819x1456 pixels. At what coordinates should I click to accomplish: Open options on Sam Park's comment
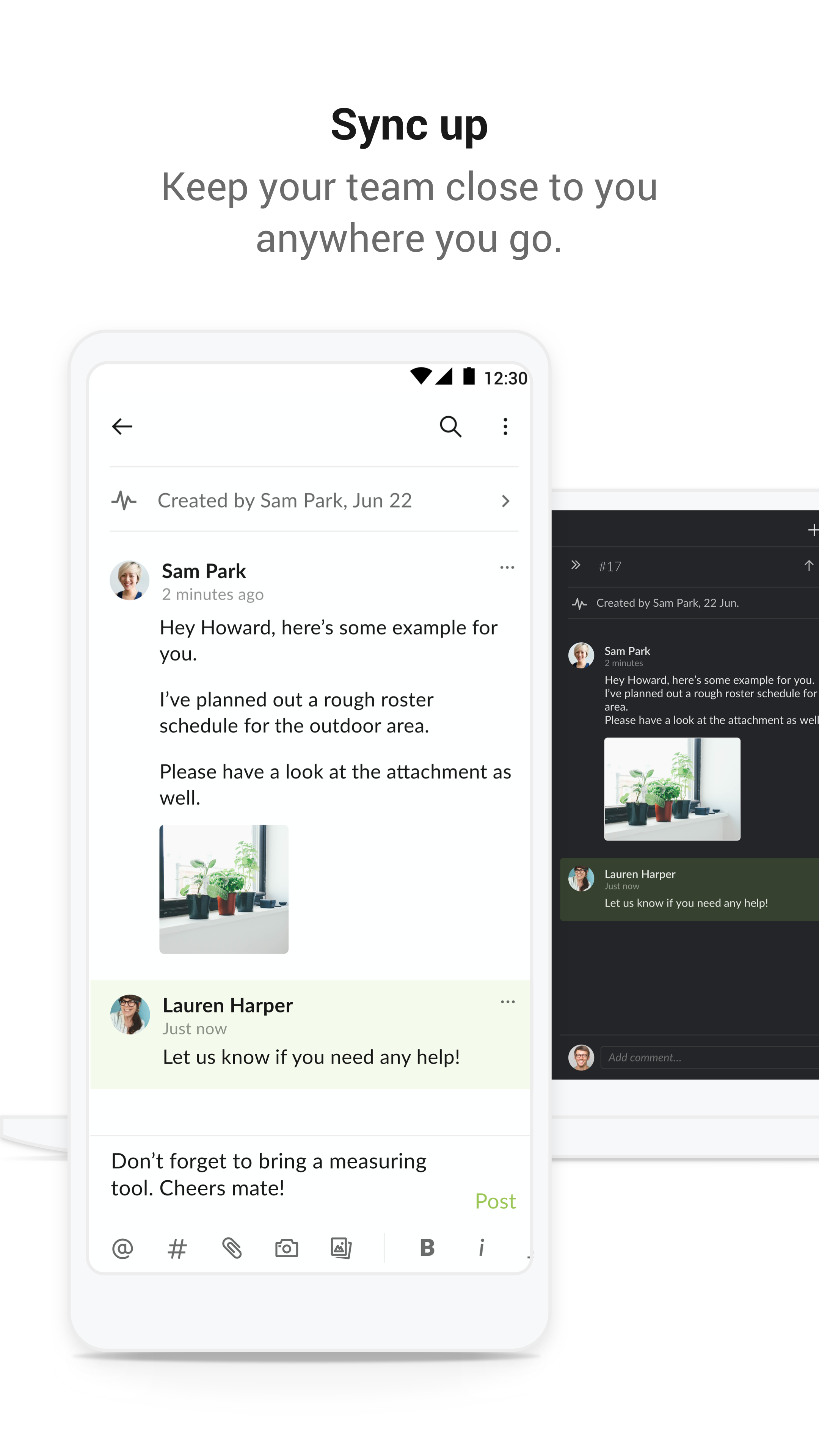click(507, 568)
